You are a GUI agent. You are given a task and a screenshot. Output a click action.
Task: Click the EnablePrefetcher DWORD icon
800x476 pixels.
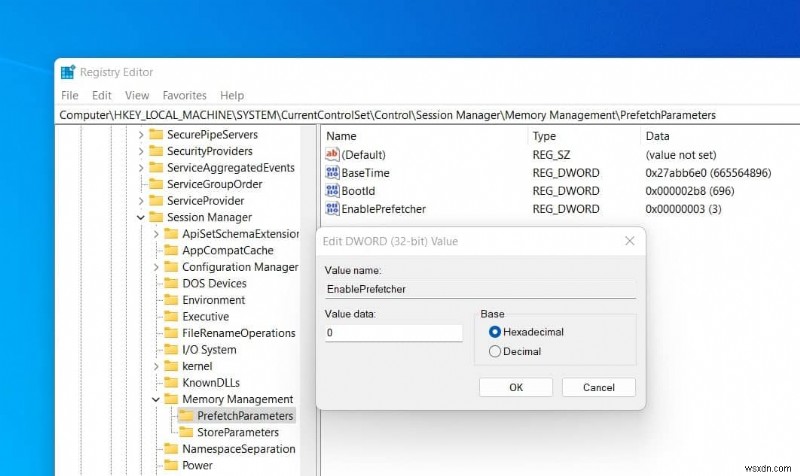pos(332,208)
